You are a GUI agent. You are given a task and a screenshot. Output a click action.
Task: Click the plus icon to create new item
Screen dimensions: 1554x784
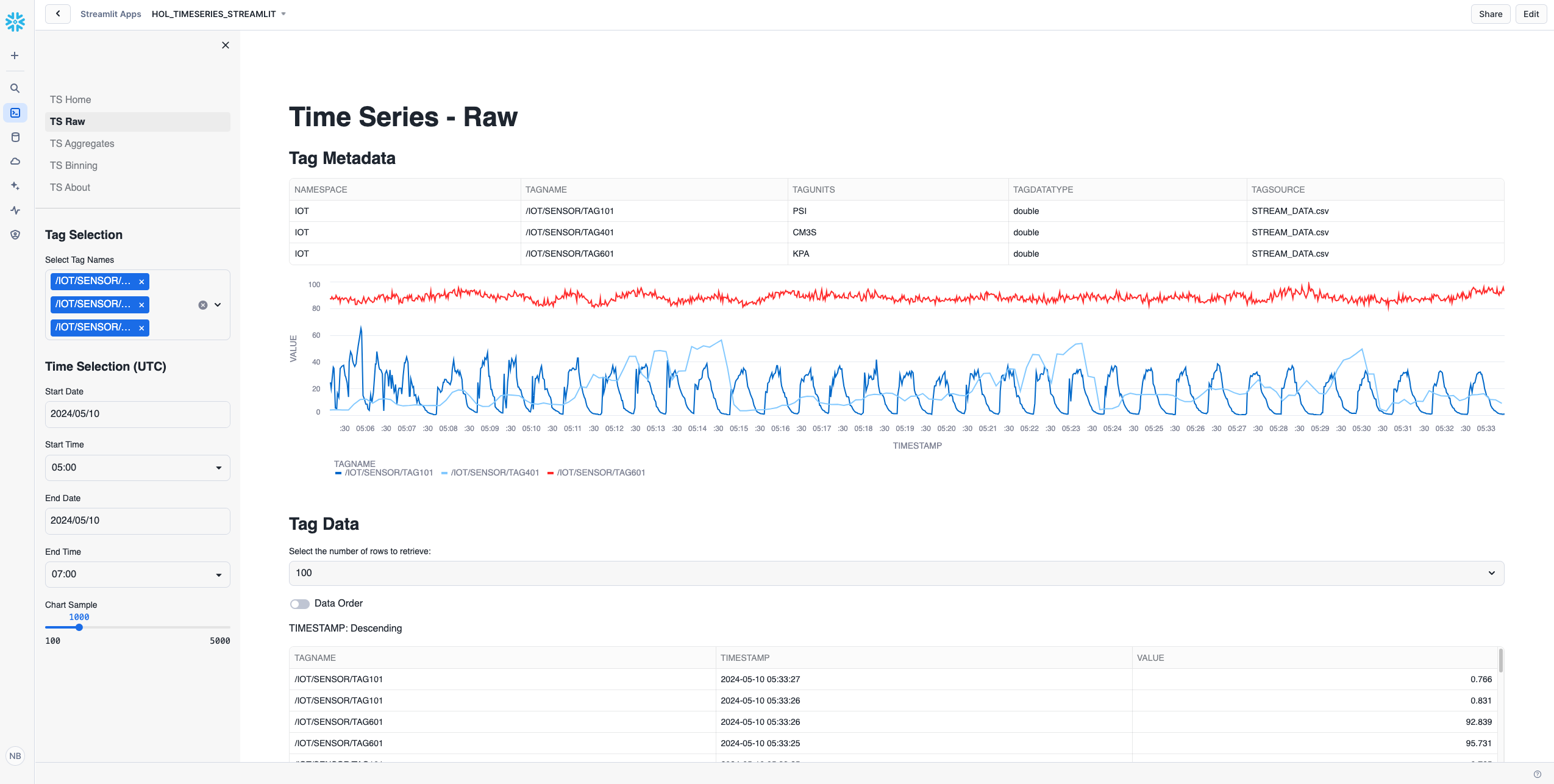[x=15, y=55]
